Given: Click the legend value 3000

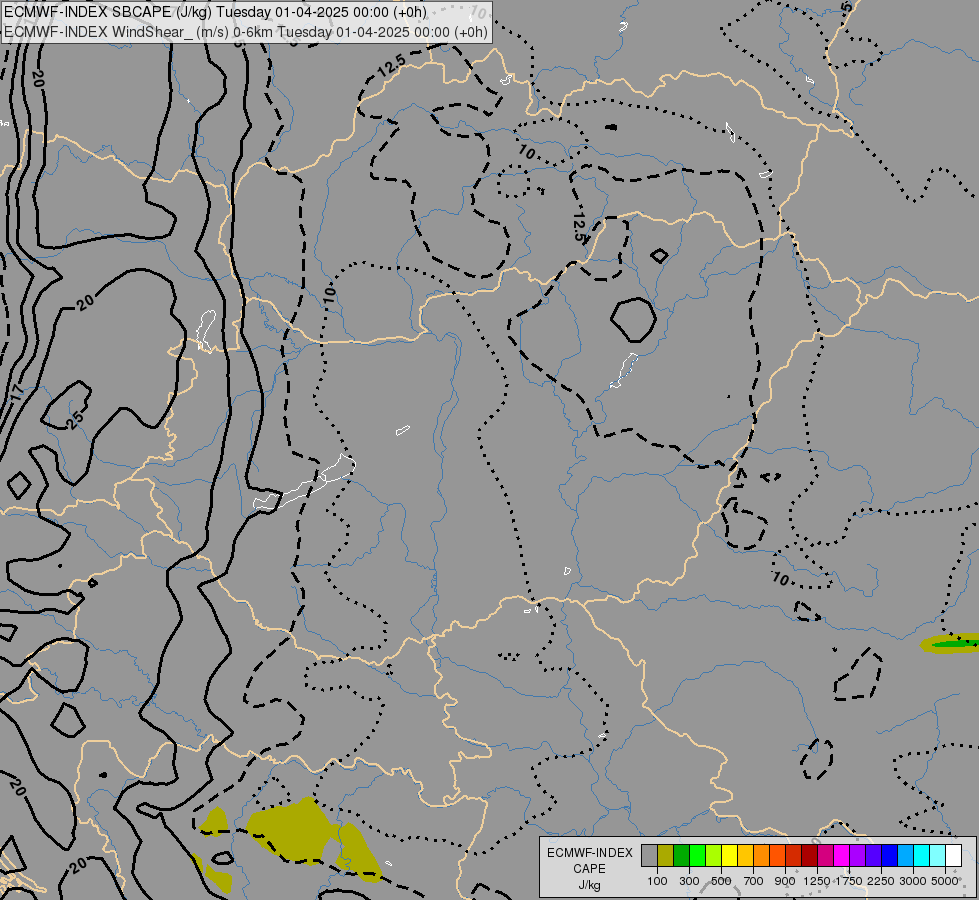Looking at the screenshot, I should (x=913, y=881).
